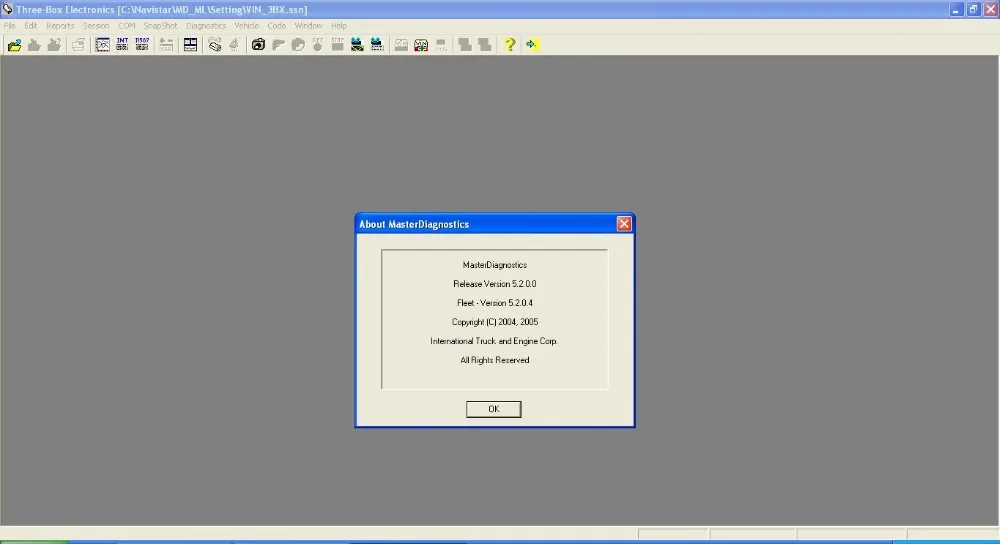This screenshot has width=1000, height=544.
Task: Click the VIN plus toolbar icon
Action: click(x=421, y=45)
